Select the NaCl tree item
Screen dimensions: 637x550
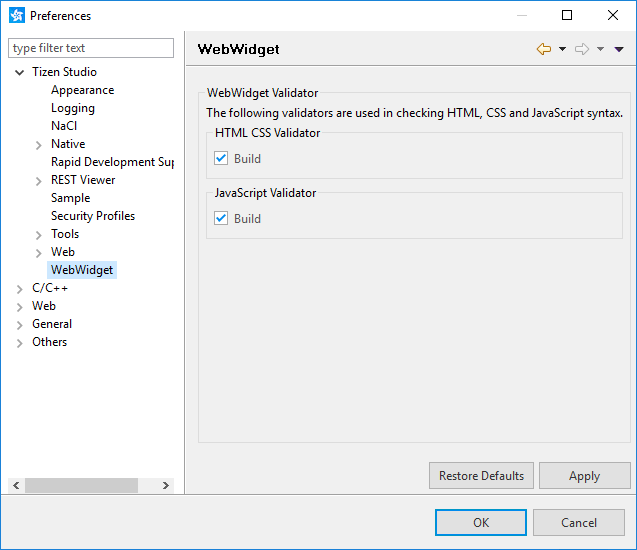click(64, 126)
